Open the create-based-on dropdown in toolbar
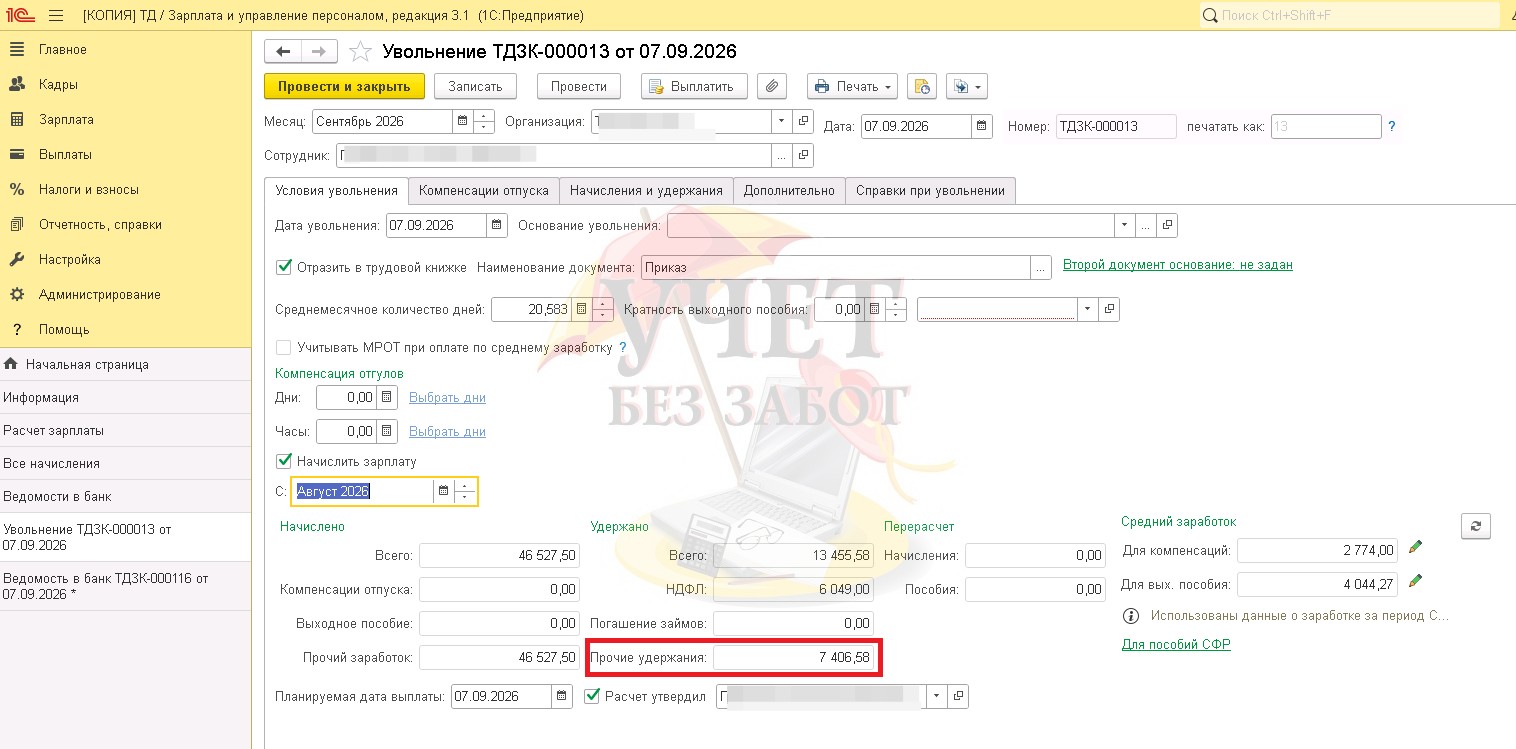Screen dimensions: 1516x749 (966, 86)
